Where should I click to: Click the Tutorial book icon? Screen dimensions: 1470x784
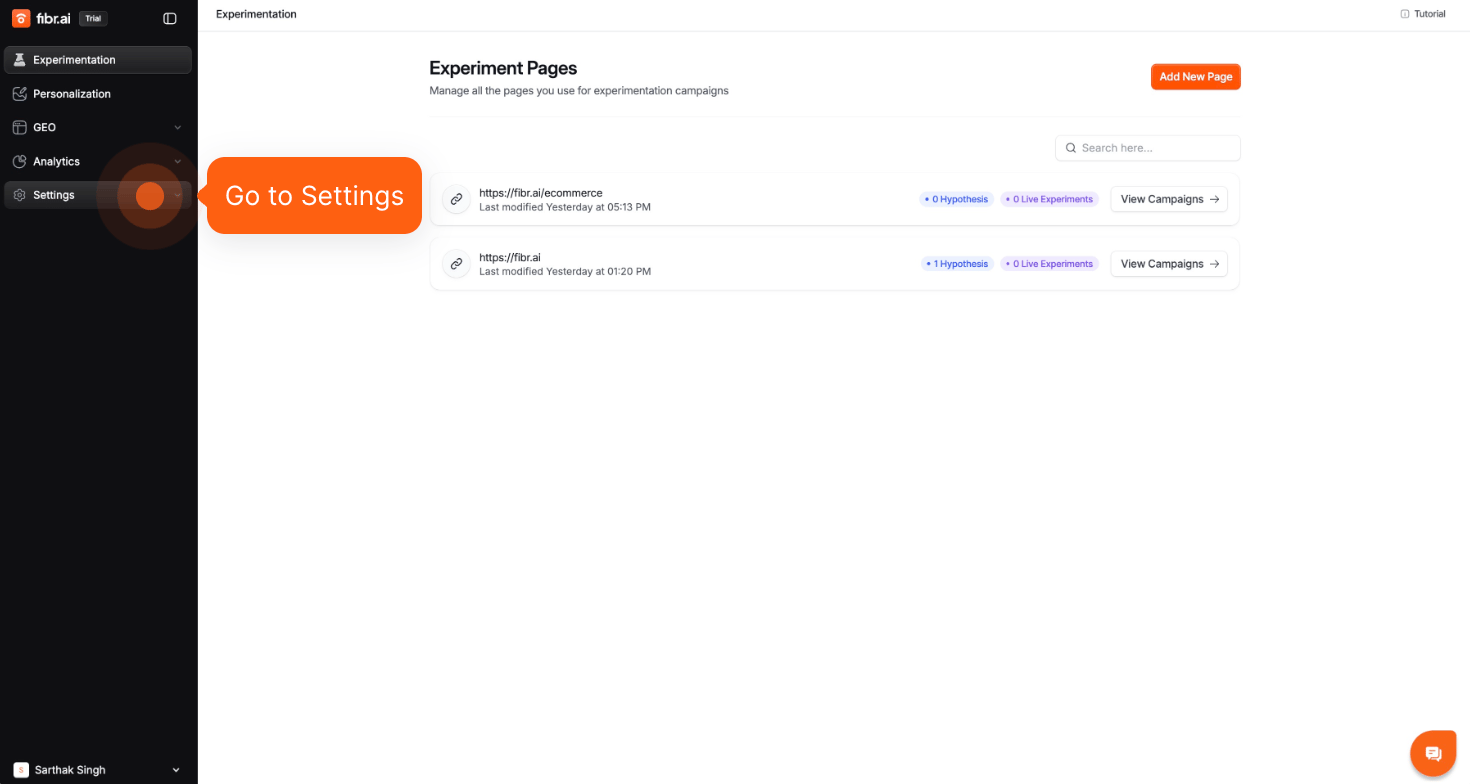pos(1405,14)
